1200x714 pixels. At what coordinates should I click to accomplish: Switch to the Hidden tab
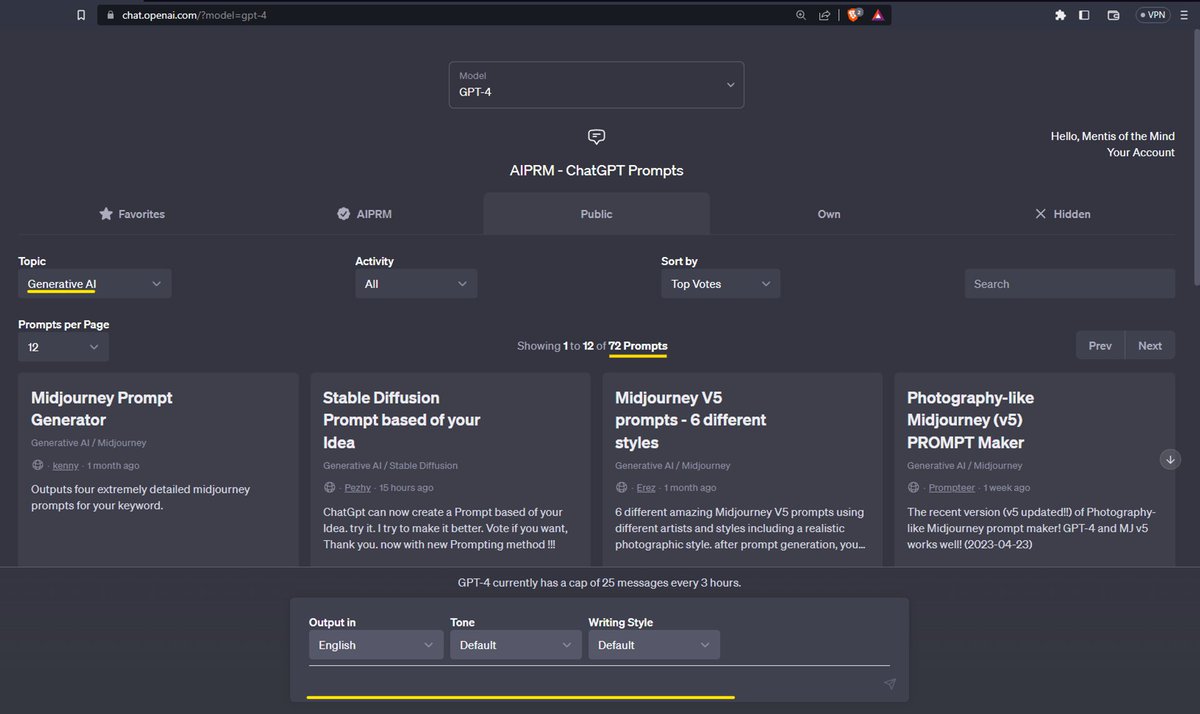[x=1062, y=214]
